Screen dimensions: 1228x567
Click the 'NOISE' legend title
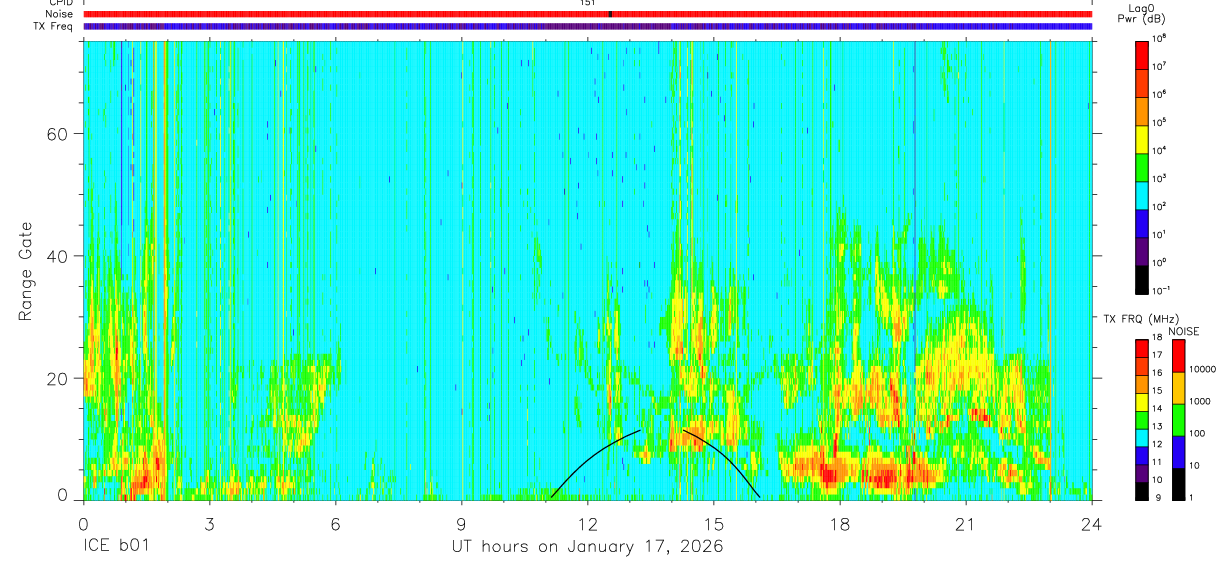1183,331
